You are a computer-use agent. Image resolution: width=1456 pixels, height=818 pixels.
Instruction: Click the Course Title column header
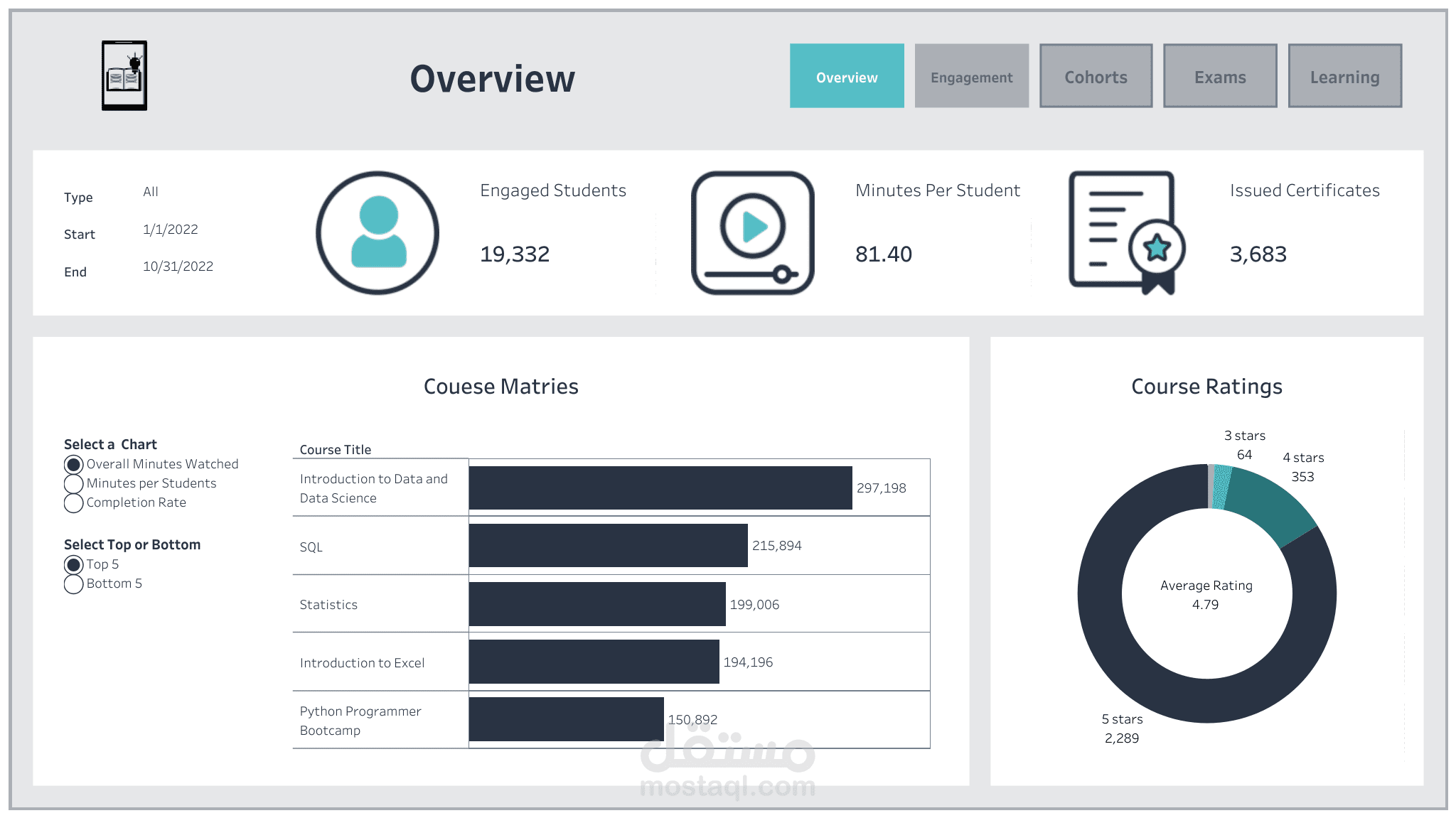point(336,450)
